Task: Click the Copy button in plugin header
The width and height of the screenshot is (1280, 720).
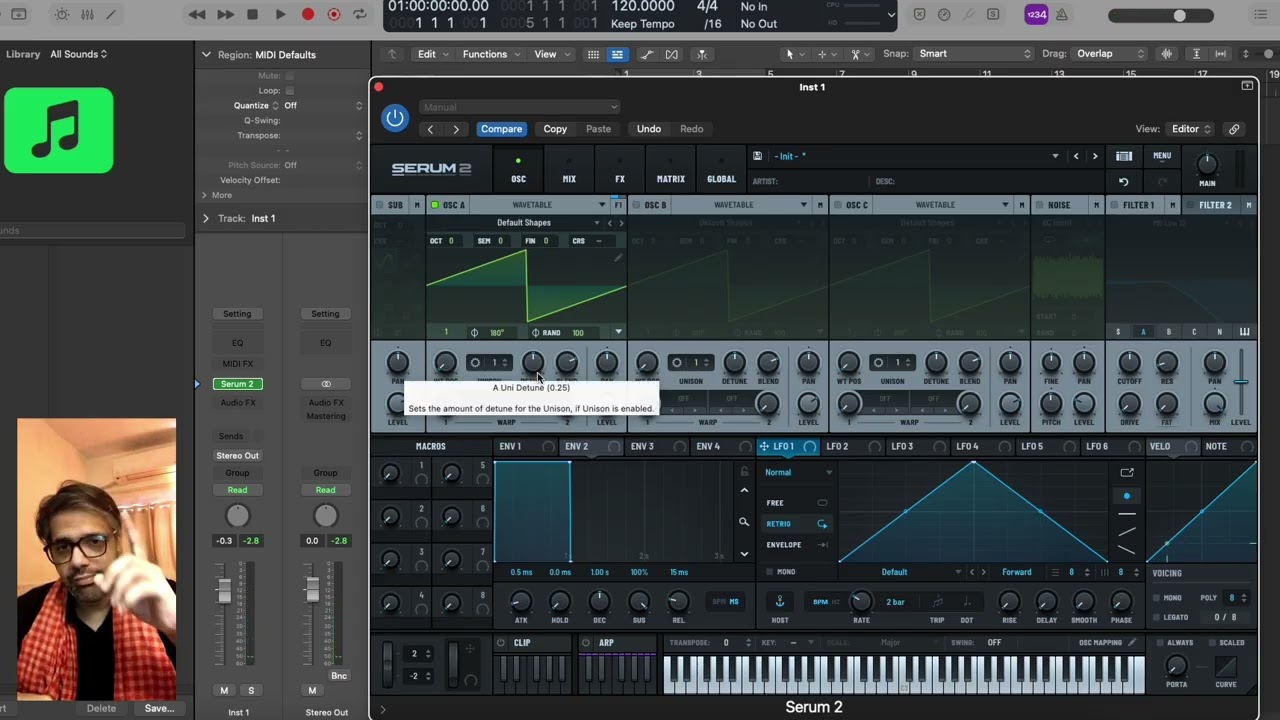Action: point(555,129)
